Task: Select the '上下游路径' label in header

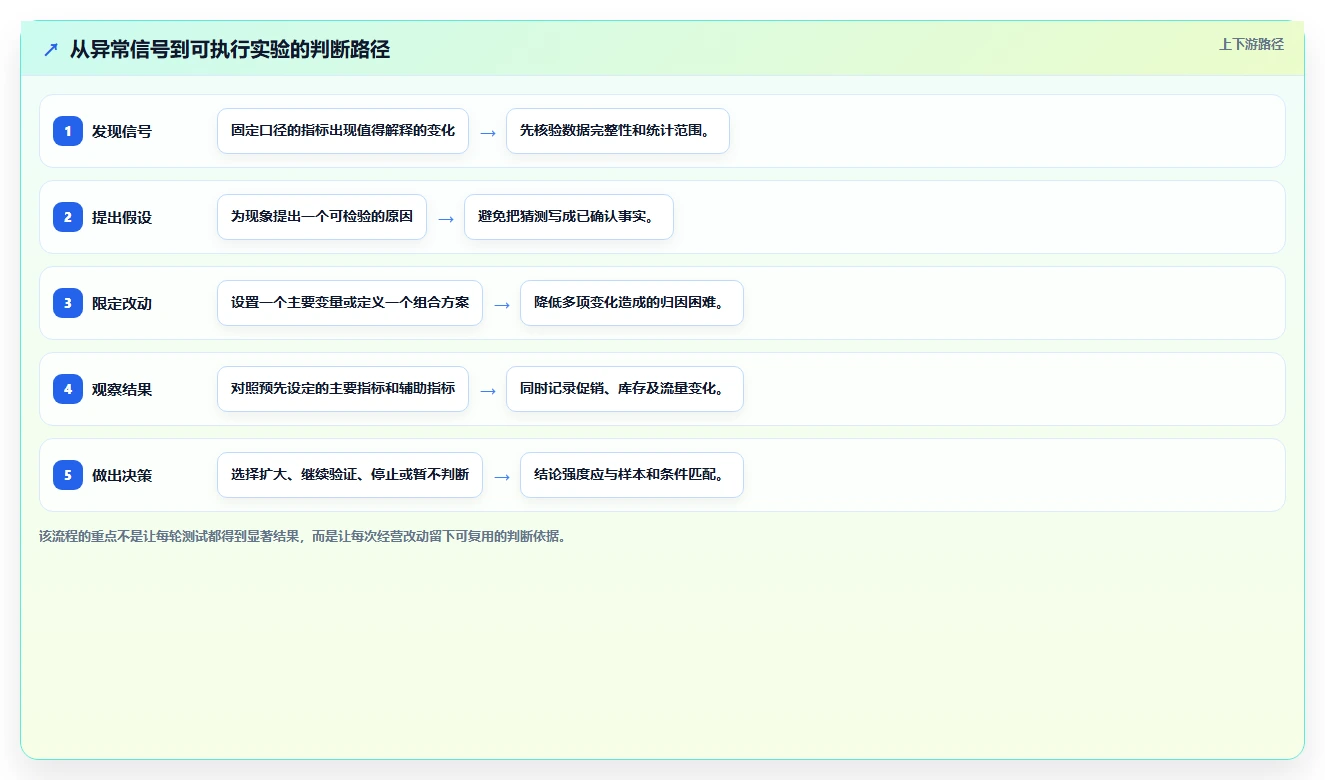Action: pyautogui.click(x=1251, y=44)
